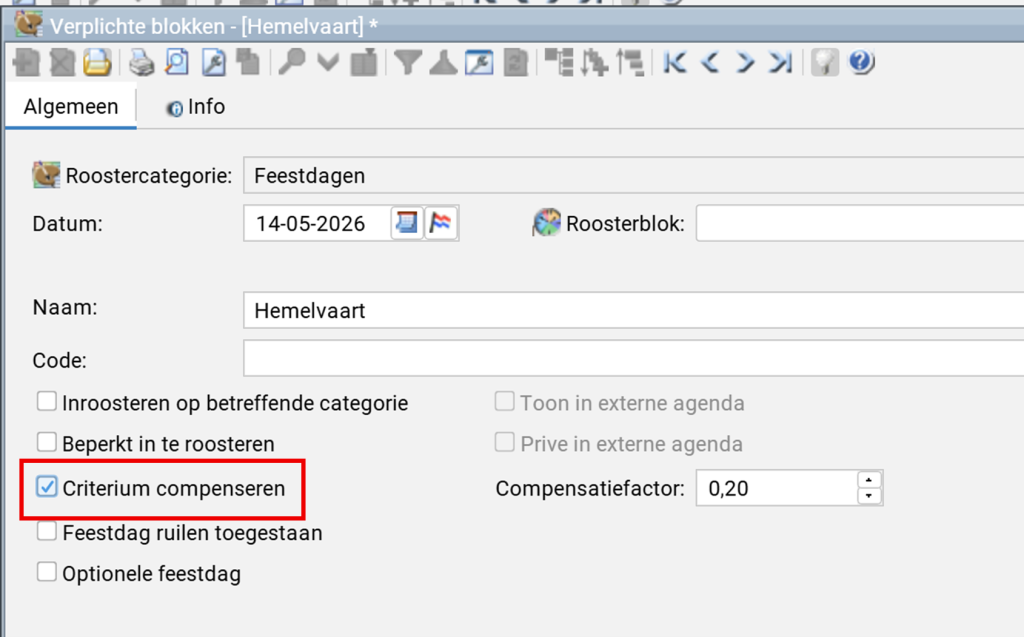
Task: Click the printer icon in the toolbar
Action: [142, 64]
